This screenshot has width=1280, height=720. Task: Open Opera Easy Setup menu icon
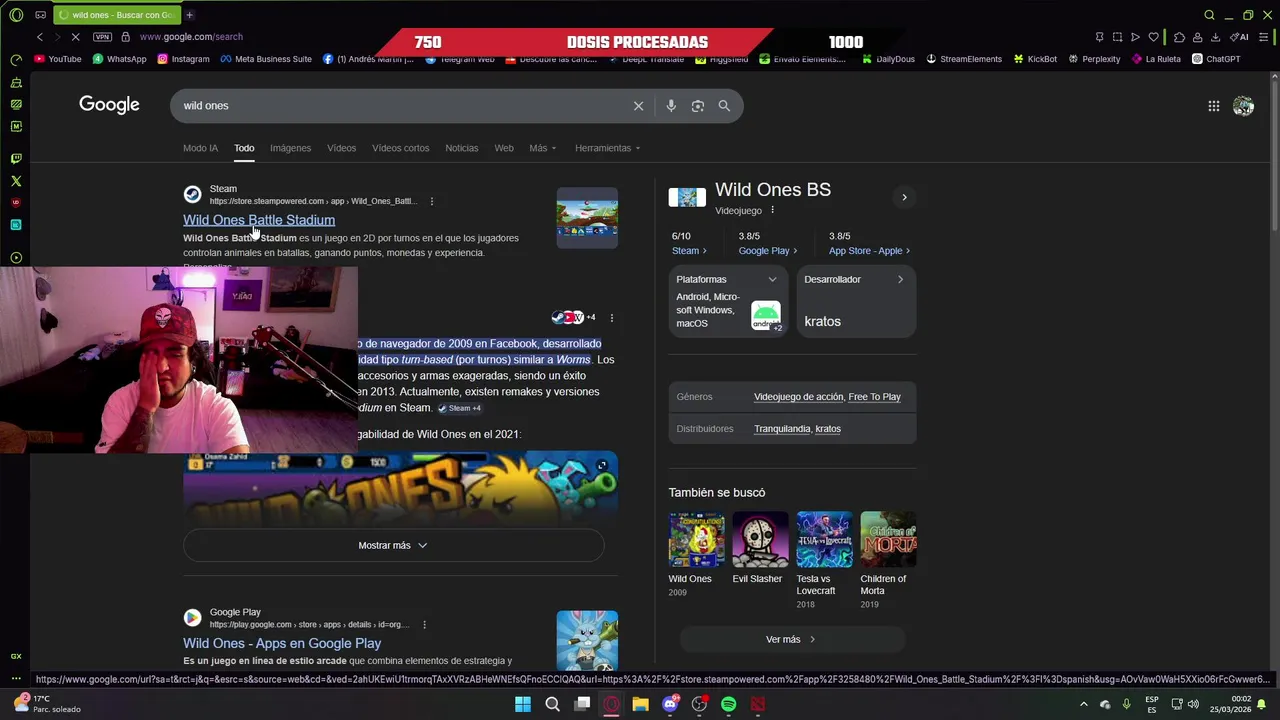pyautogui.click(x=1262, y=37)
